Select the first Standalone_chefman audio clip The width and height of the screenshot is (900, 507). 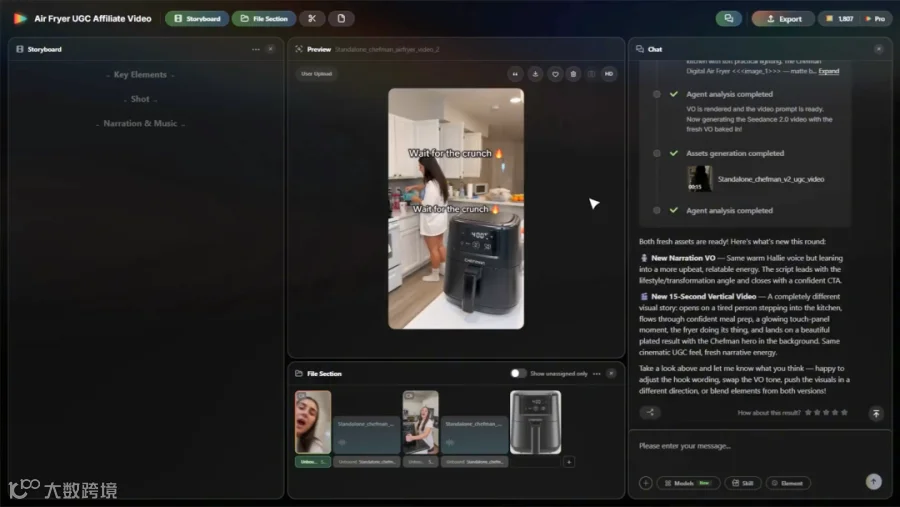click(366, 435)
